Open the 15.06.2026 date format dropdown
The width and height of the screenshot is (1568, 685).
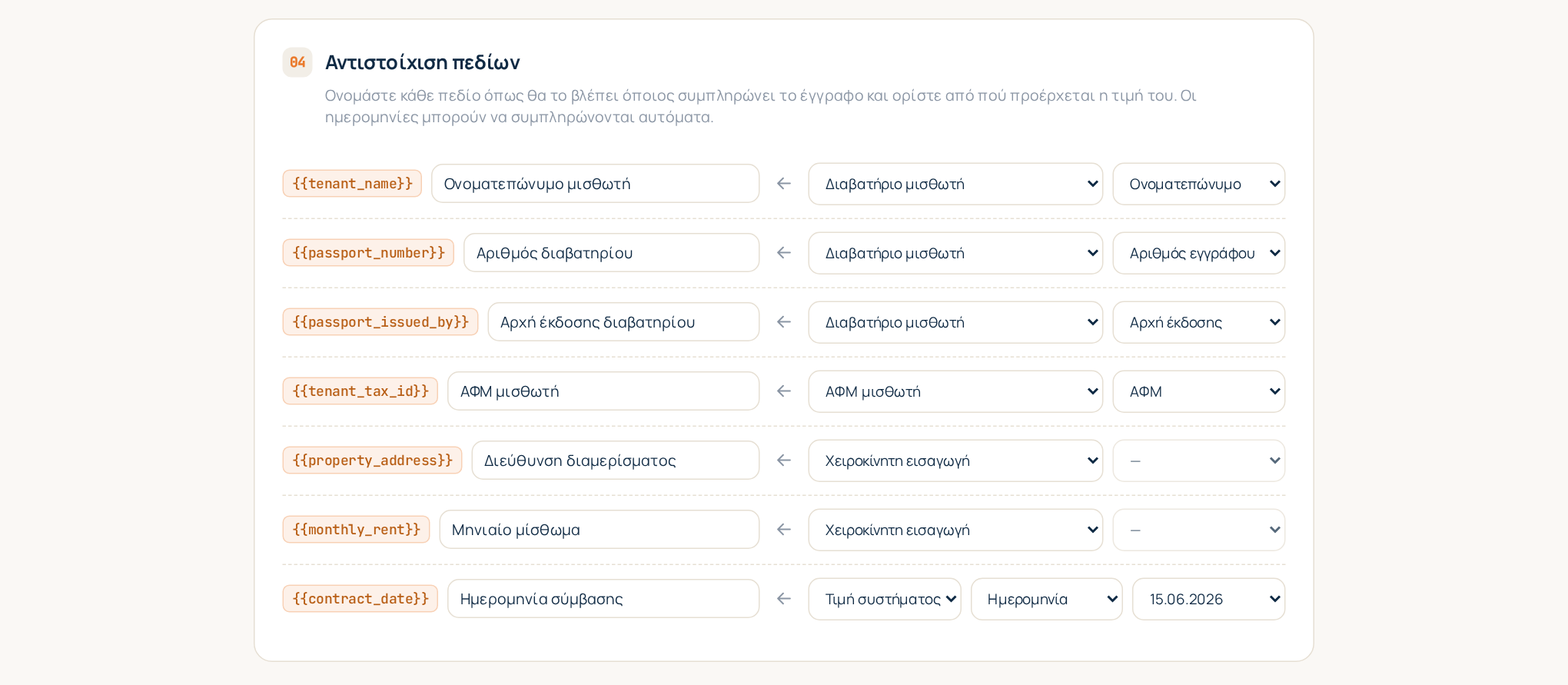[x=1209, y=599]
